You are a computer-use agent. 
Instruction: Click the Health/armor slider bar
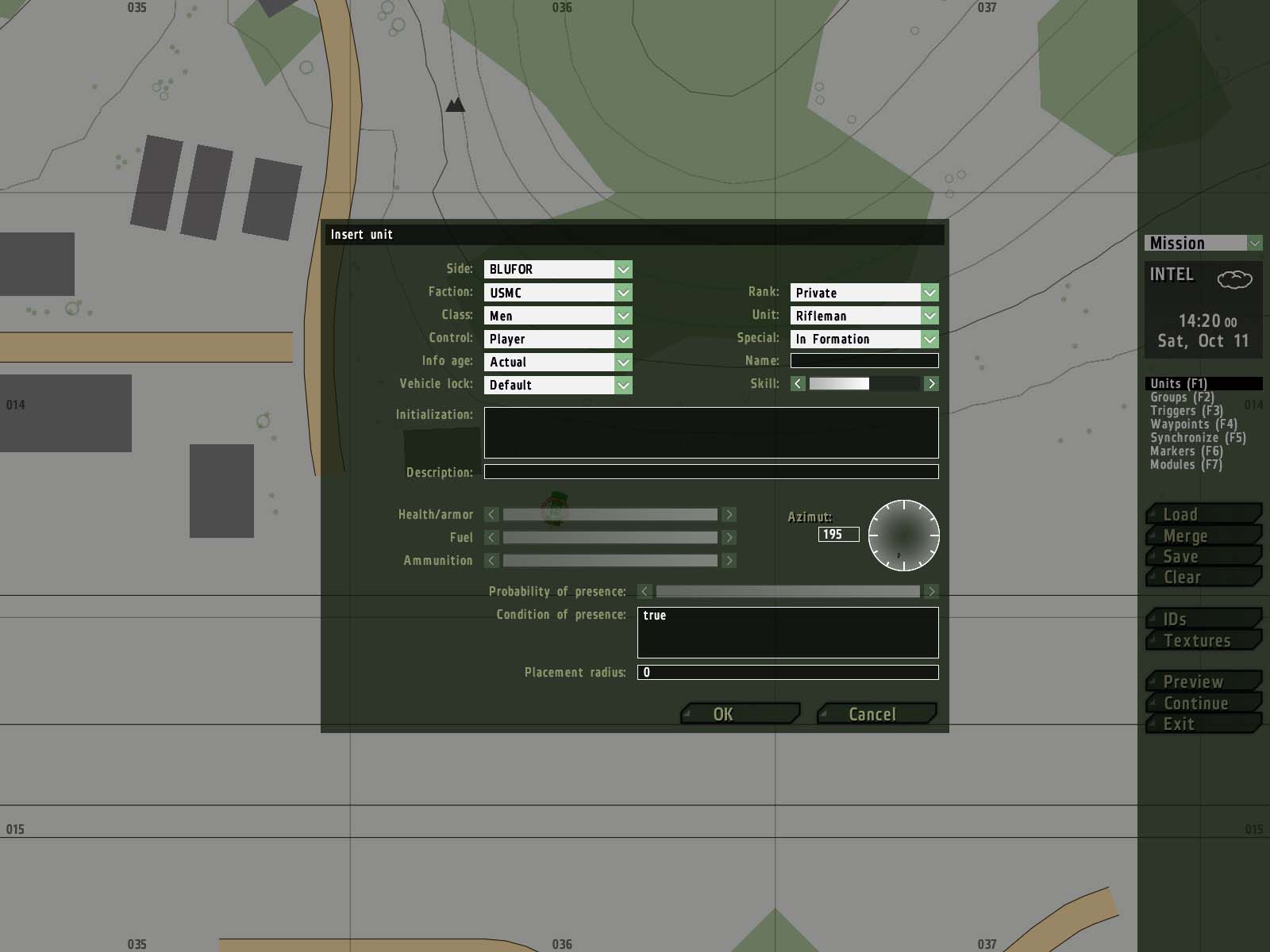click(610, 515)
